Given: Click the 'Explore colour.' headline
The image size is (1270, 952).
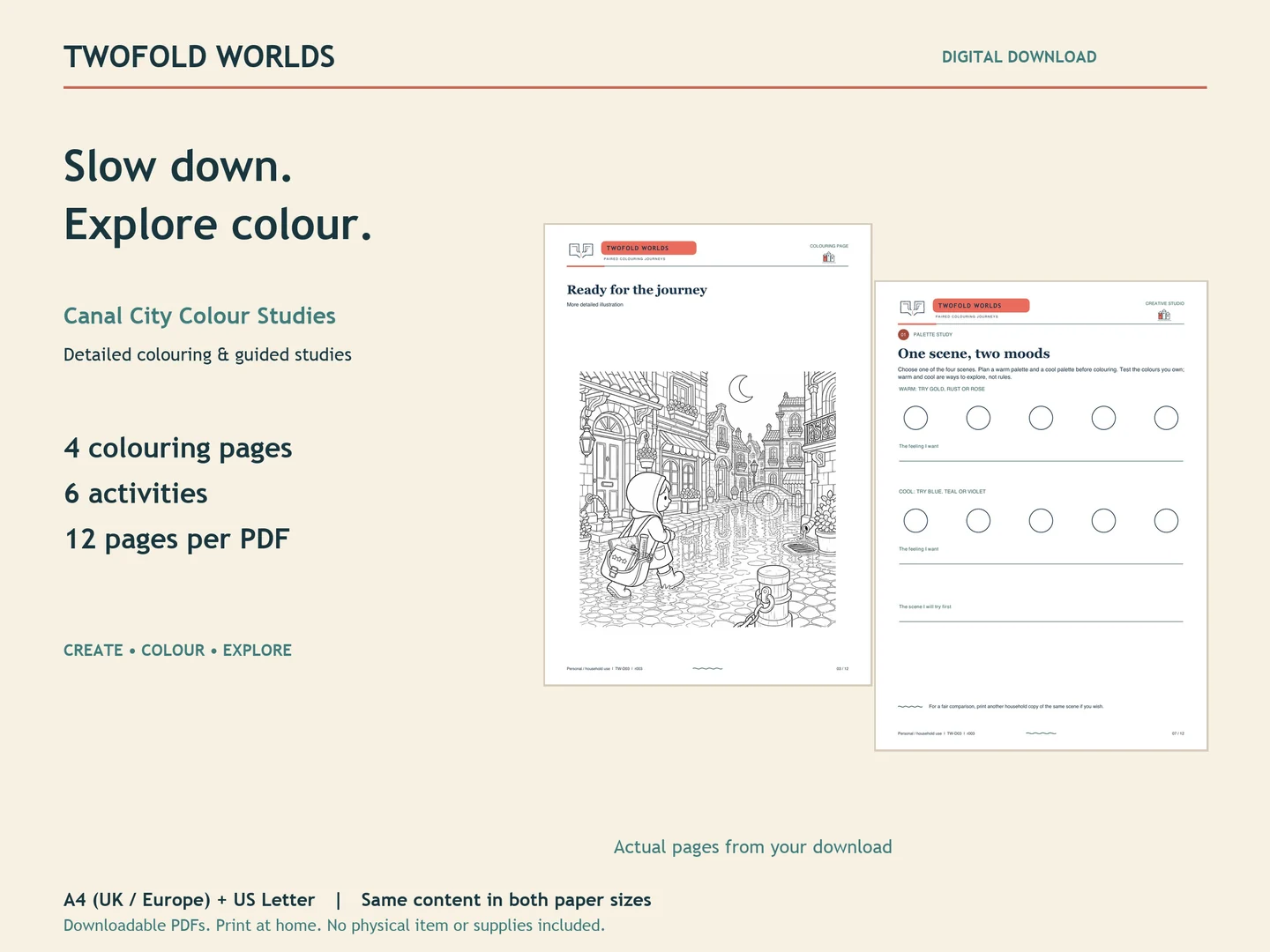Looking at the screenshot, I should click(218, 225).
